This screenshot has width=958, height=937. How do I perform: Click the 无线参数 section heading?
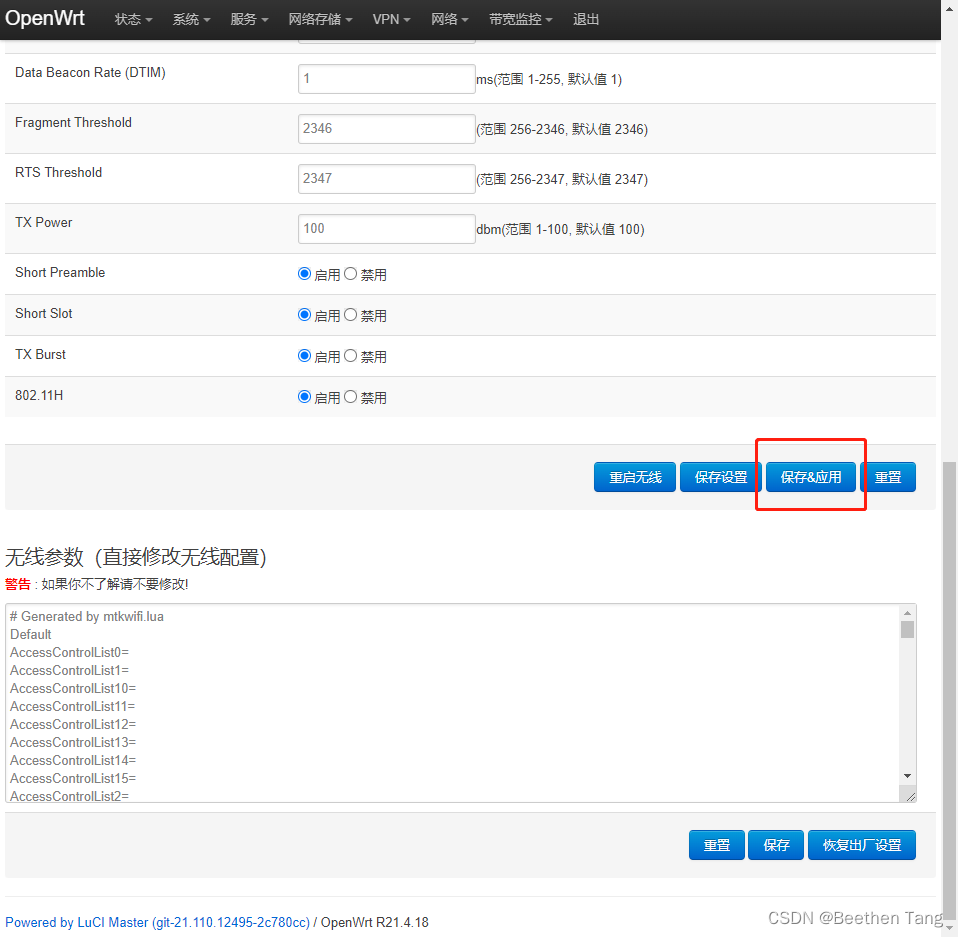pyautogui.click(x=136, y=556)
